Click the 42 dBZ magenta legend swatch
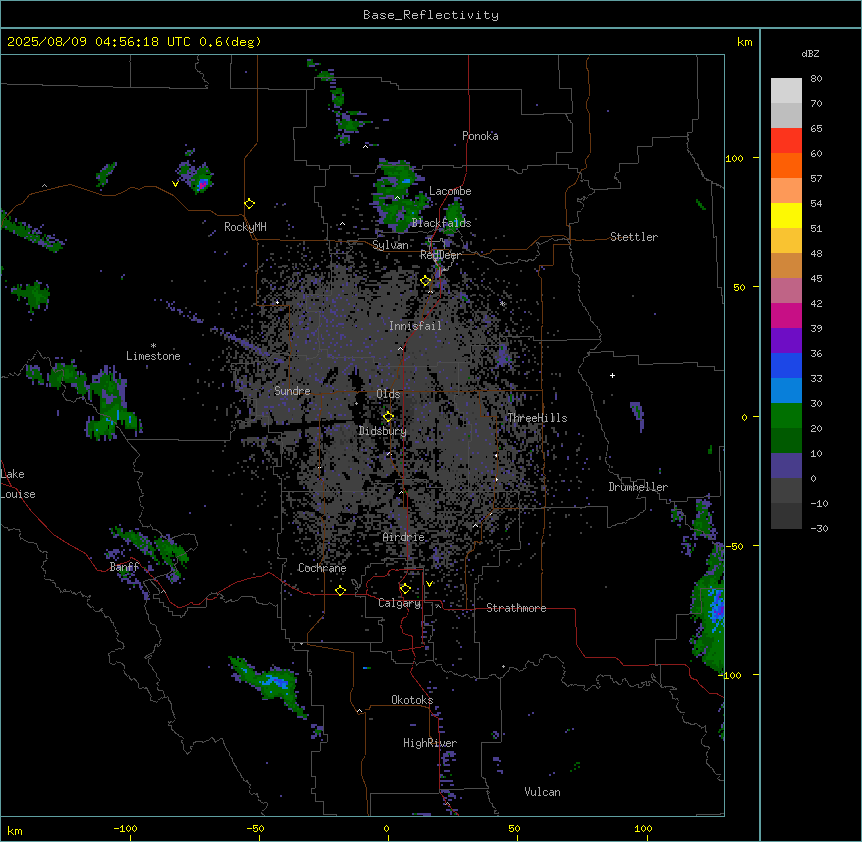The width and height of the screenshot is (862, 842). pyautogui.click(x=786, y=315)
